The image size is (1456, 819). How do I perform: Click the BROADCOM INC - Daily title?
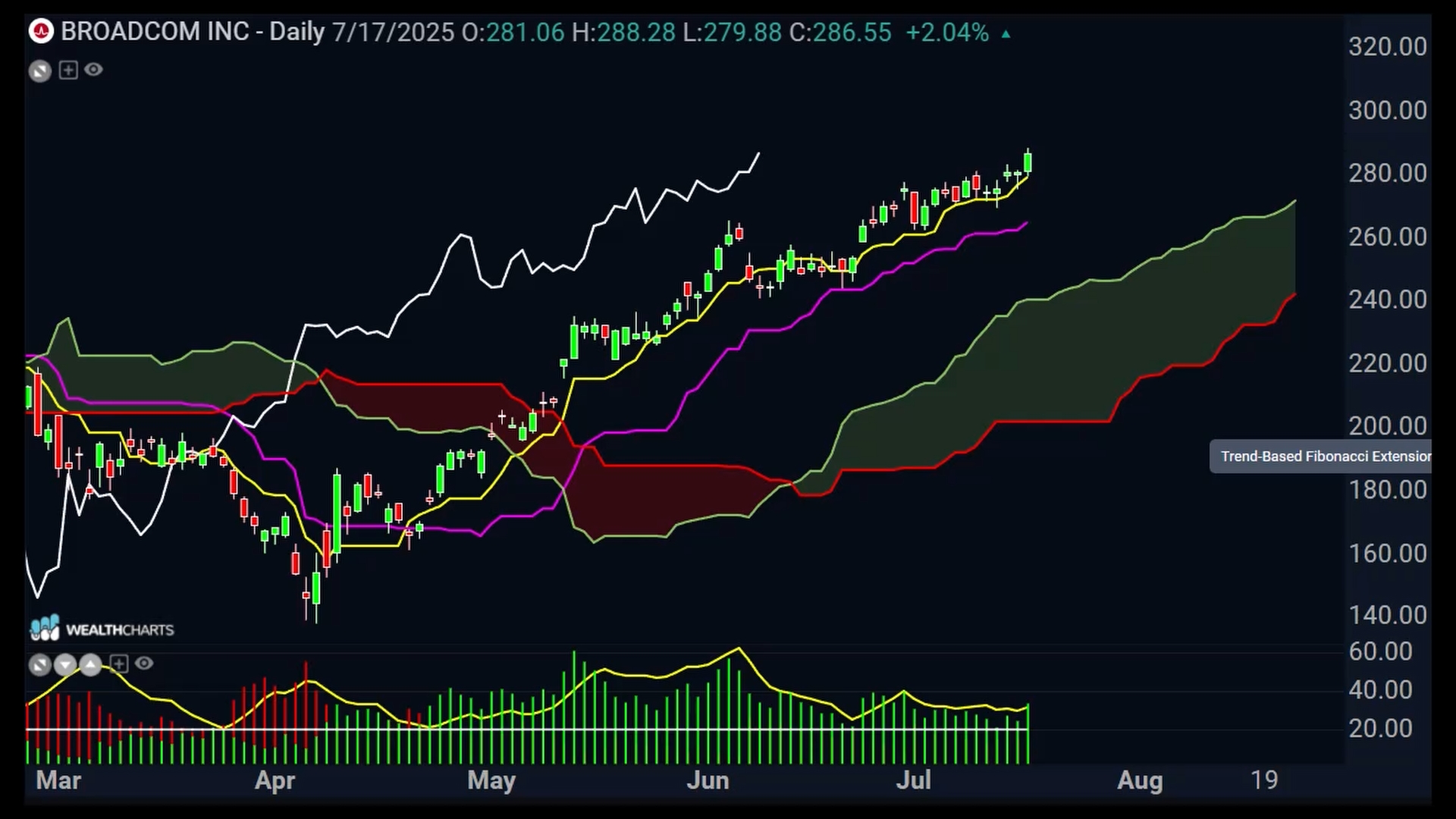(193, 32)
